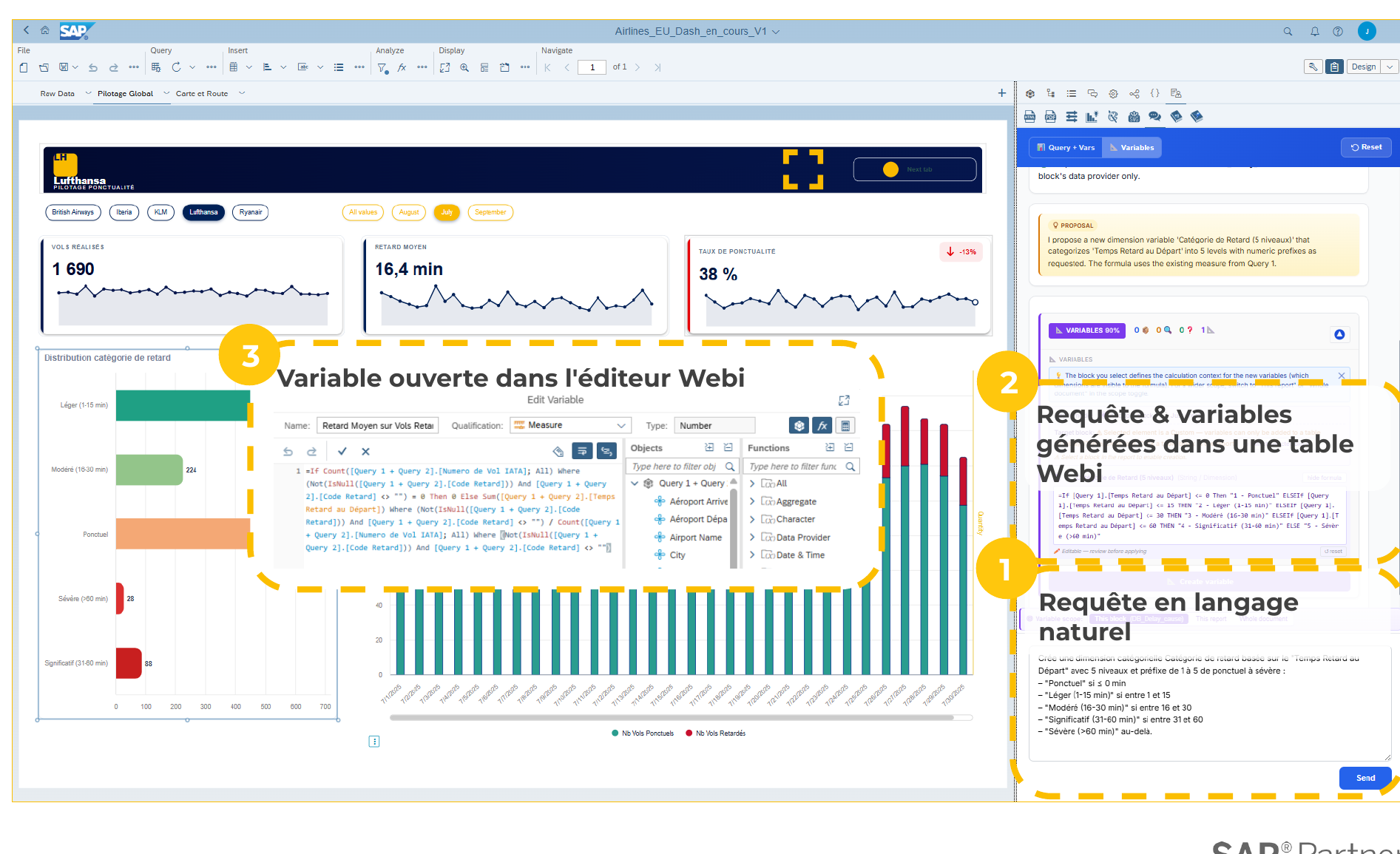Send the natural language request
Screen dimensions: 1400x854
coord(1365,778)
